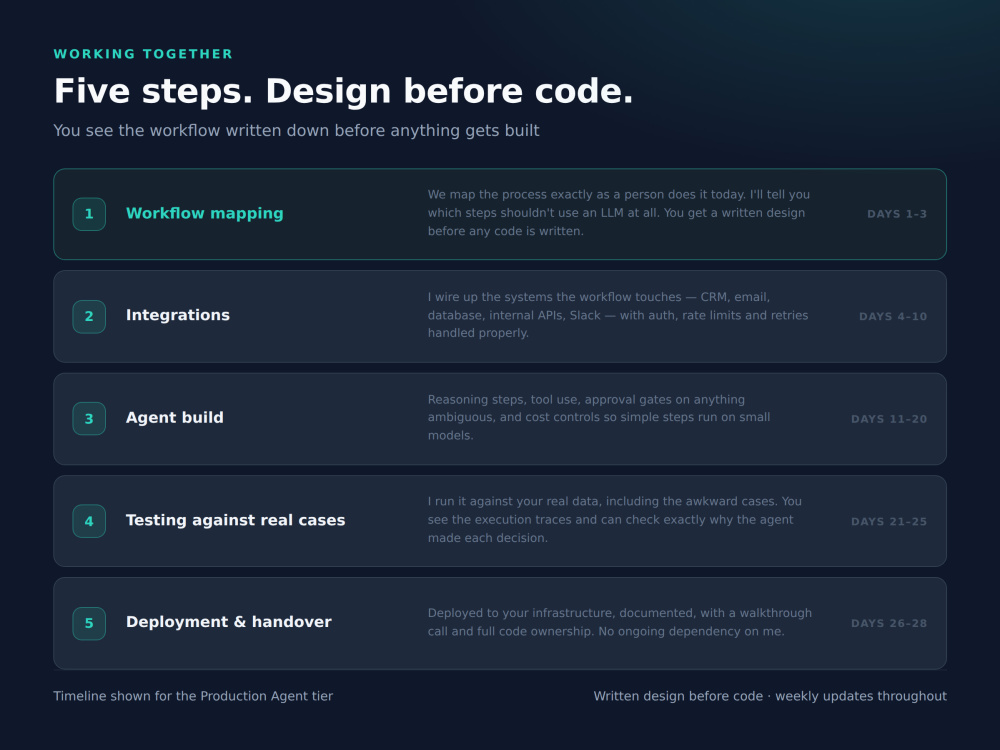Click the step 5 number badge
The height and width of the screenshot is (750, 1000).
(x=89, y=624)
